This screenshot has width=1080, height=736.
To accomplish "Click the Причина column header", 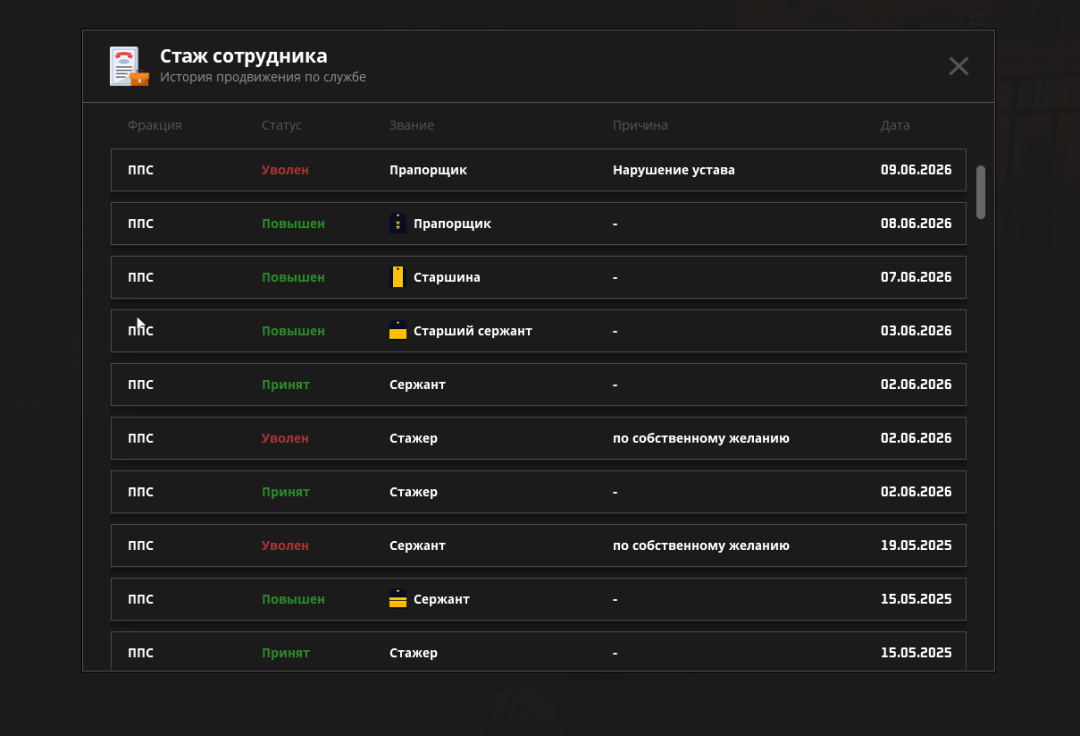I will [640, 125].
